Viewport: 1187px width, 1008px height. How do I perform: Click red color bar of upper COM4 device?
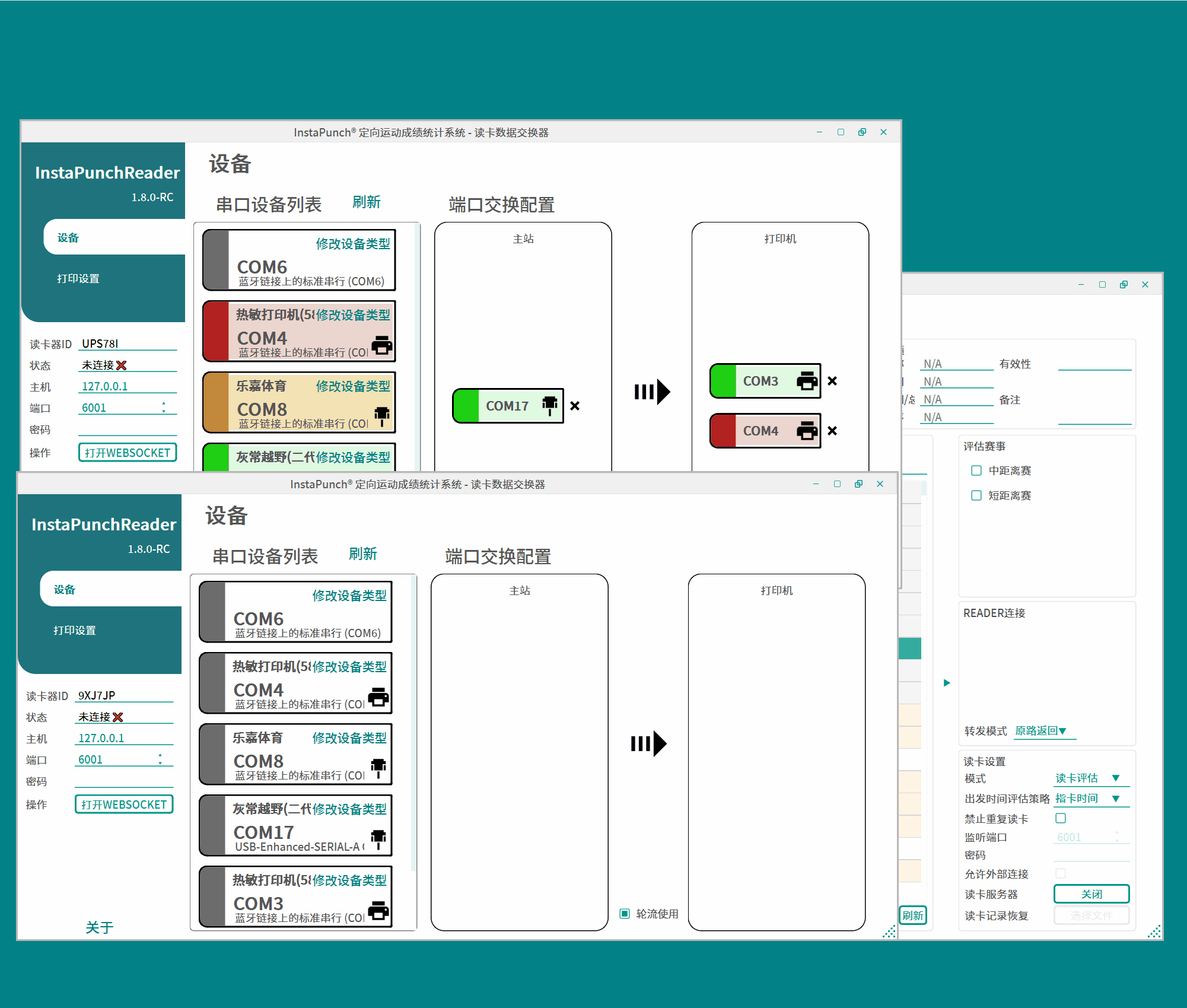pos(216,331)
